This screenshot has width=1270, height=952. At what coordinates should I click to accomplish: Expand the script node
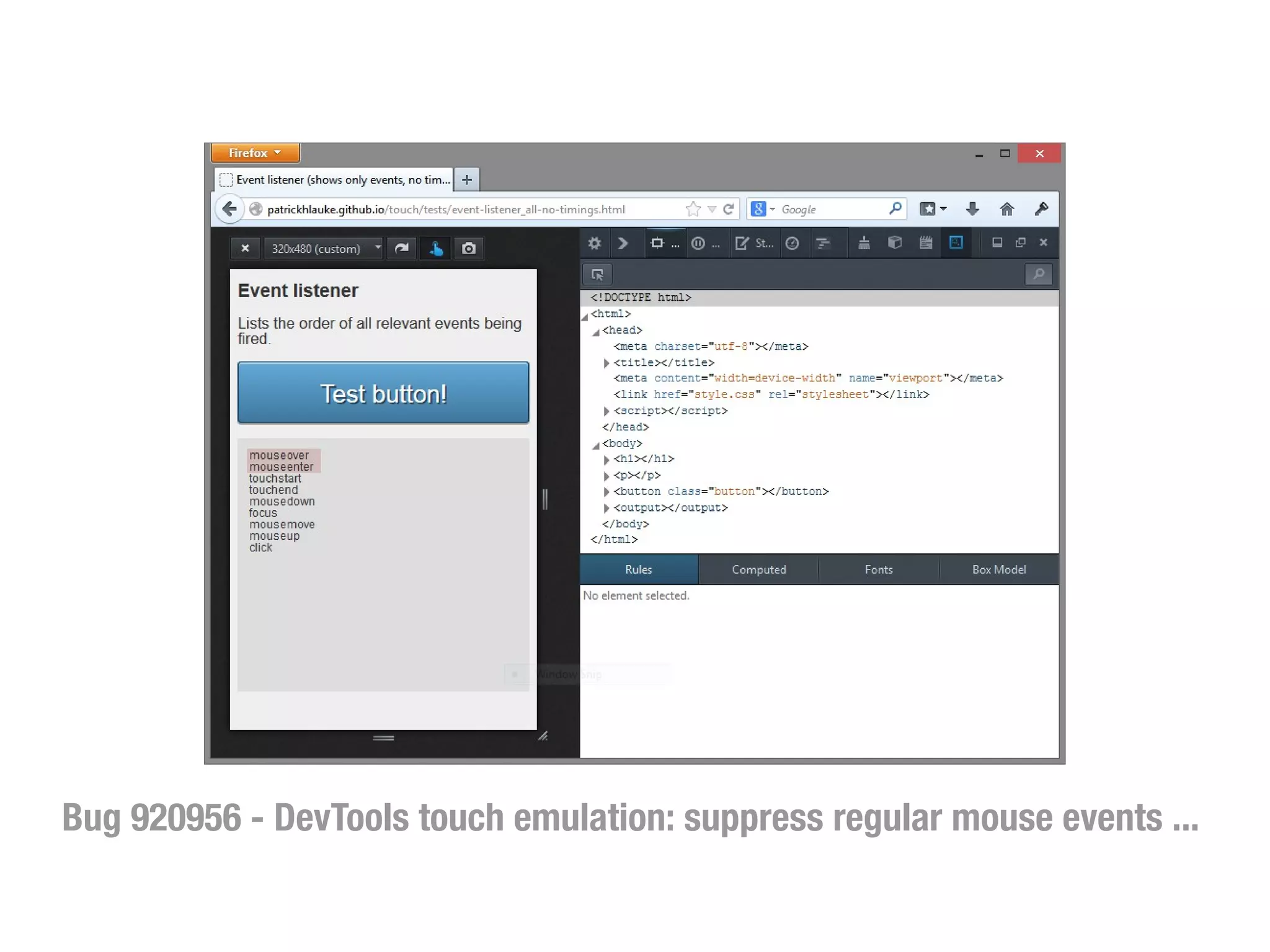606,411
